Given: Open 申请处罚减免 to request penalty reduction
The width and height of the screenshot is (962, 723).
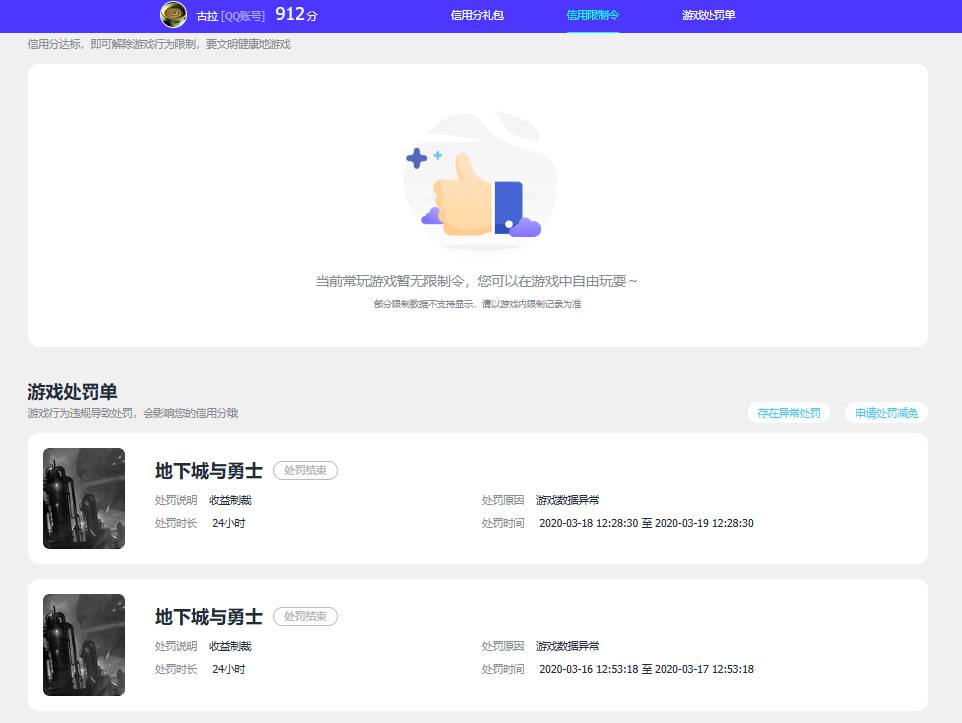Looking at the screenshot, I should (886, 412).
